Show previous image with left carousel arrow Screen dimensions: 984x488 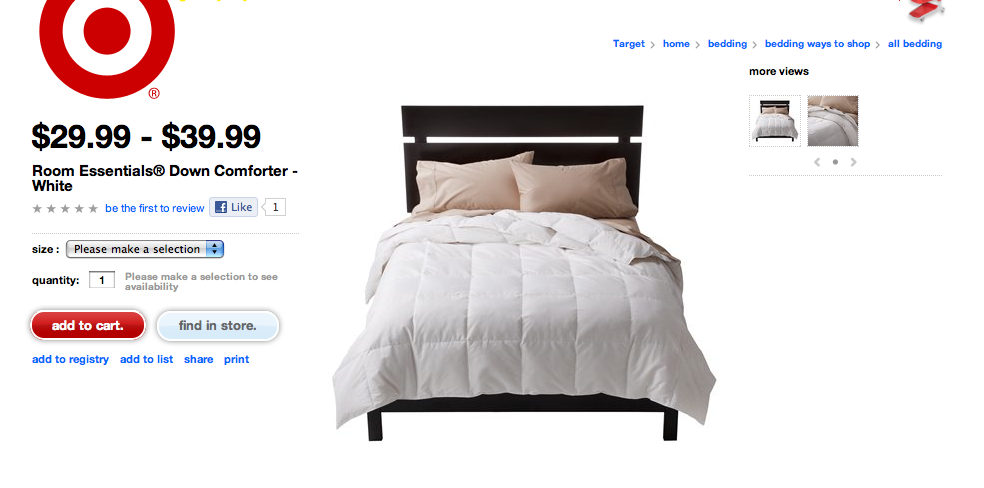tap(816, 162)
